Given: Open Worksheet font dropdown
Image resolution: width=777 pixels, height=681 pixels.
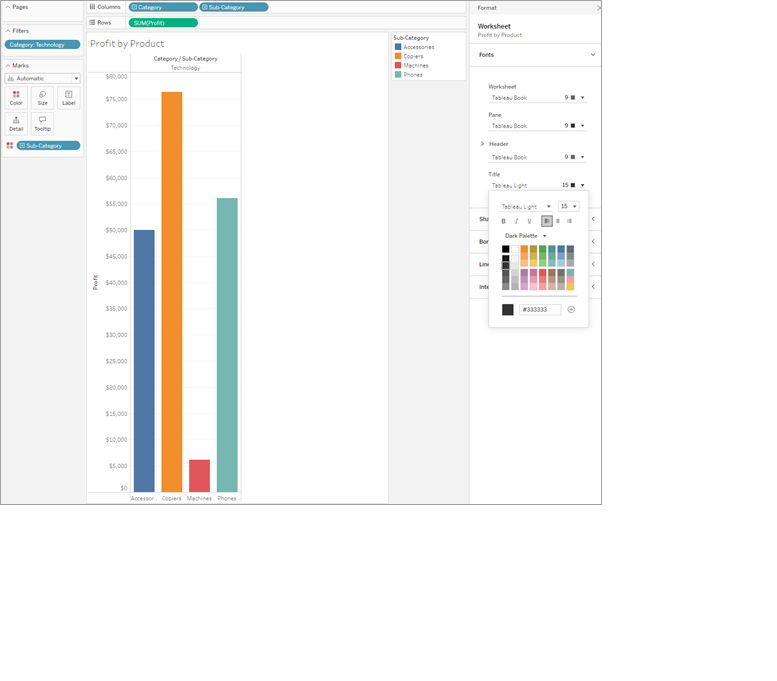Looking at the screenshot, I should 583,98.
